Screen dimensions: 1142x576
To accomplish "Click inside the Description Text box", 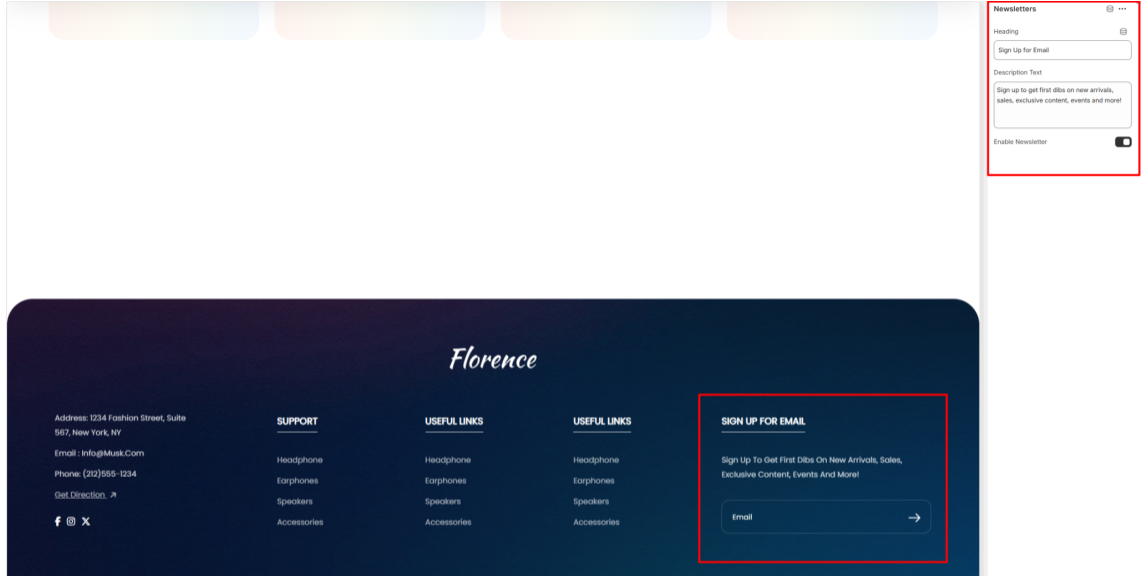I will click(1061, 105).
